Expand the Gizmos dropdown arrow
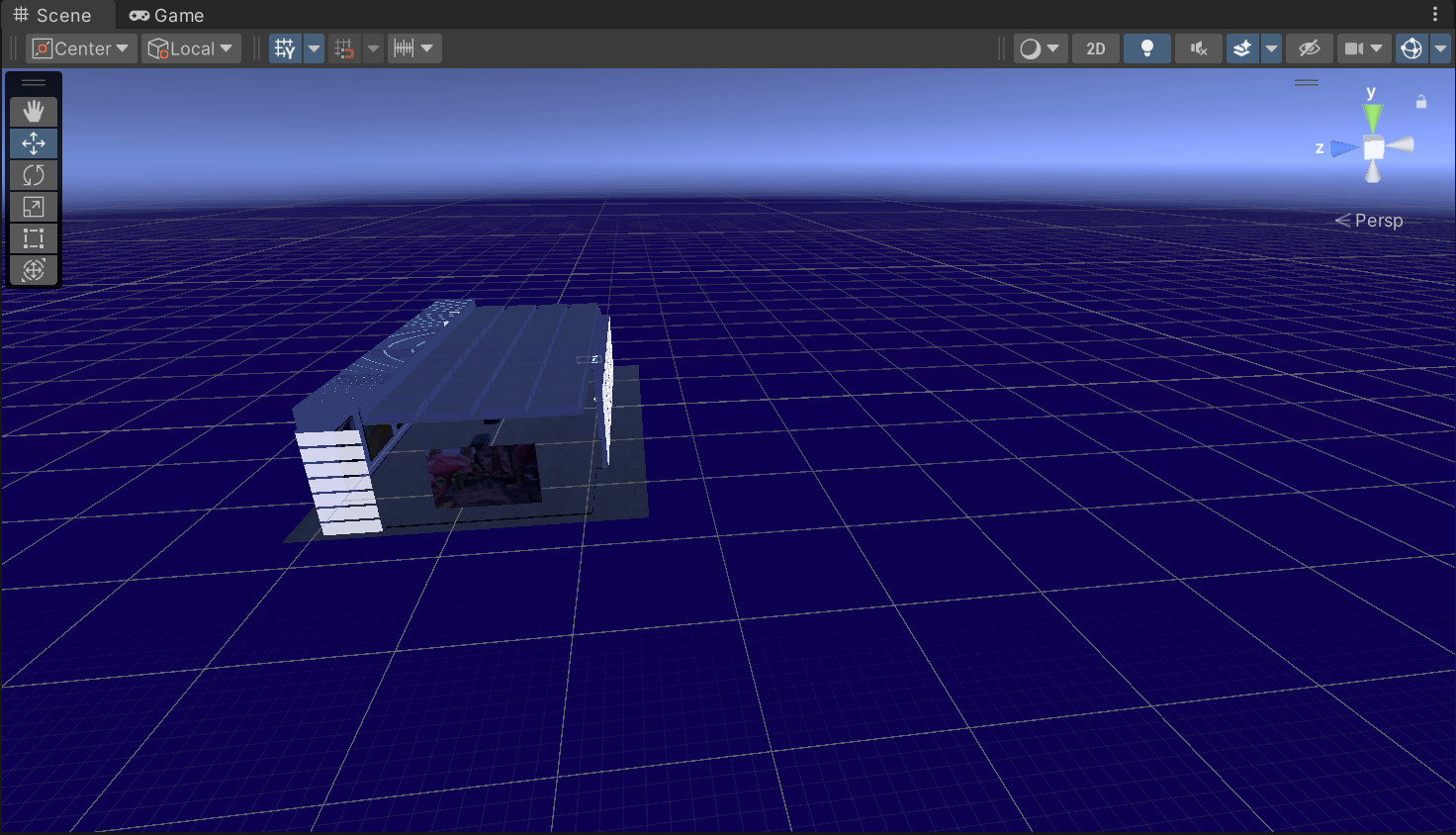Screen dimensions: 1456x835 click(1441, 48)
